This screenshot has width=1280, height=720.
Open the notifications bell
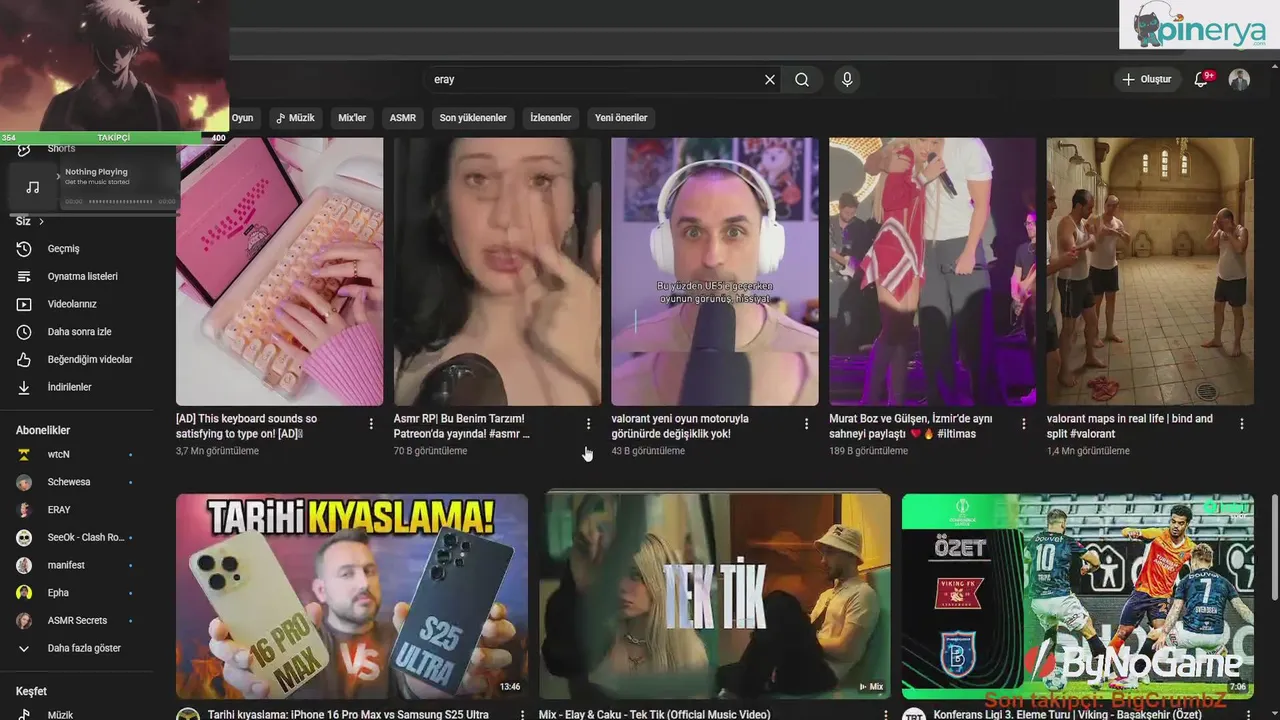click(1202, 79)
